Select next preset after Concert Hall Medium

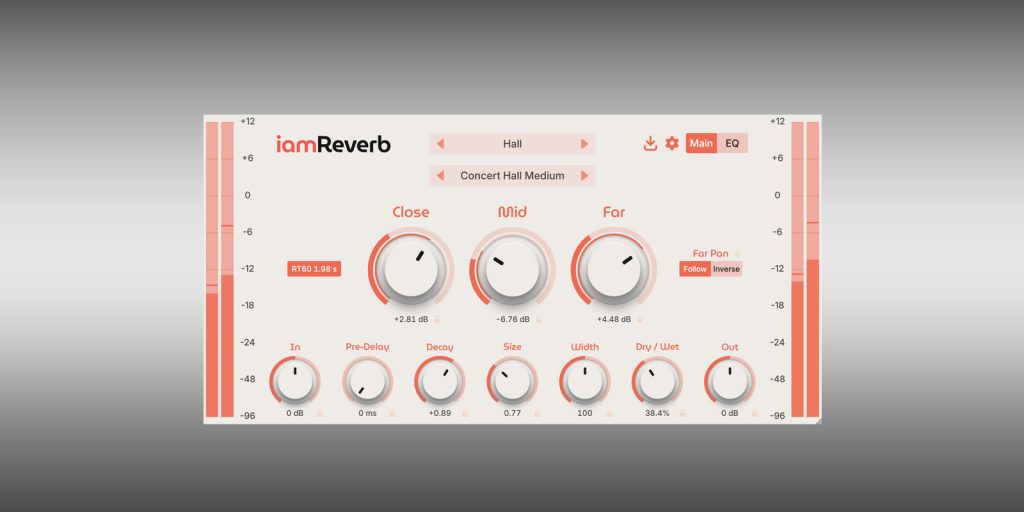pyautogui.click(x=584, y=176)
